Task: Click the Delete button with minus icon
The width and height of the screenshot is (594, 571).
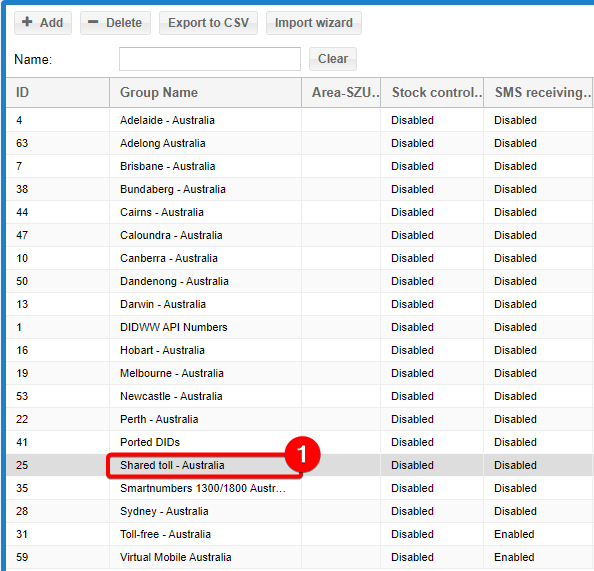Action: [x=115, y=23]
